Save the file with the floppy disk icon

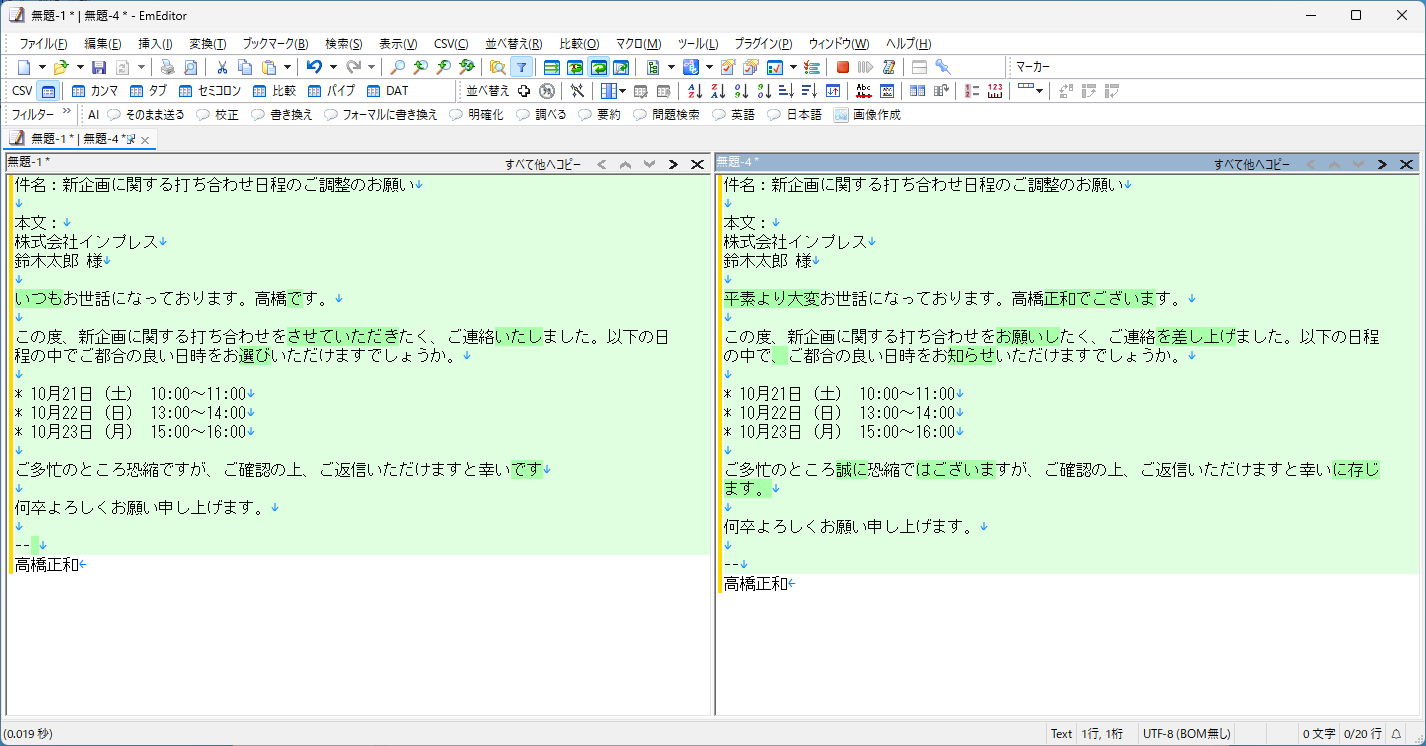pos(98,67)
